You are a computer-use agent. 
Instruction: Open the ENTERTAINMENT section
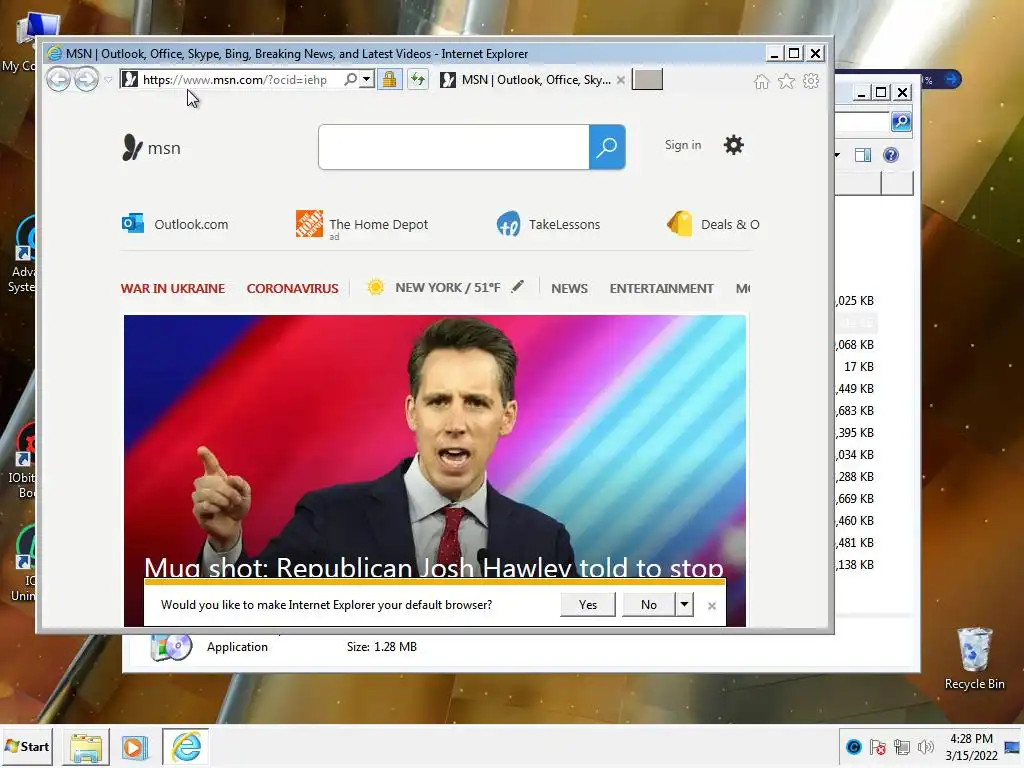pos(662,288)
